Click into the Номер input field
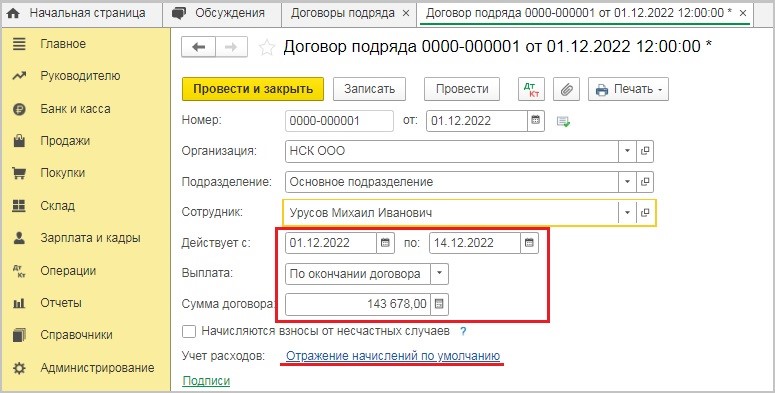This screenshot has height=393, width=775. tap(340, 121)
